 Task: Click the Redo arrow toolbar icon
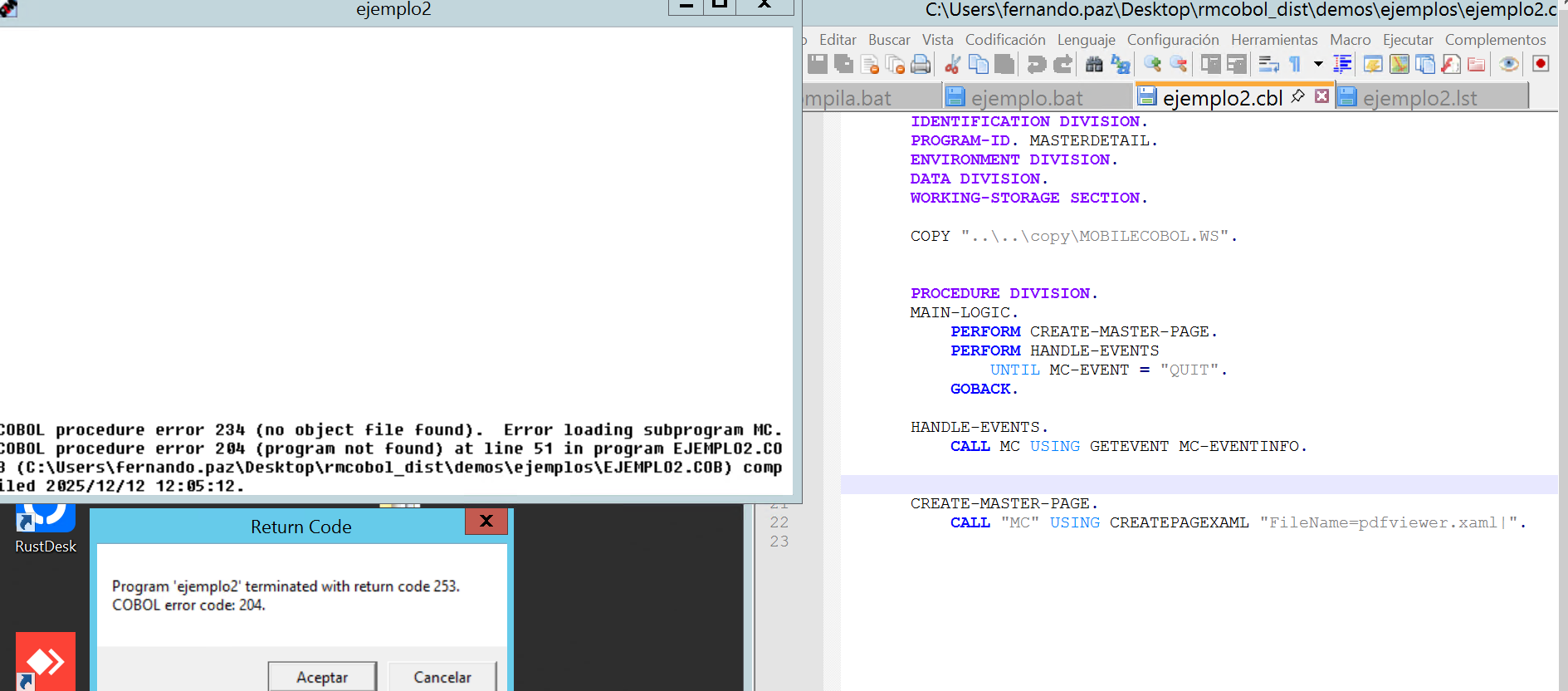[1062, 64]
